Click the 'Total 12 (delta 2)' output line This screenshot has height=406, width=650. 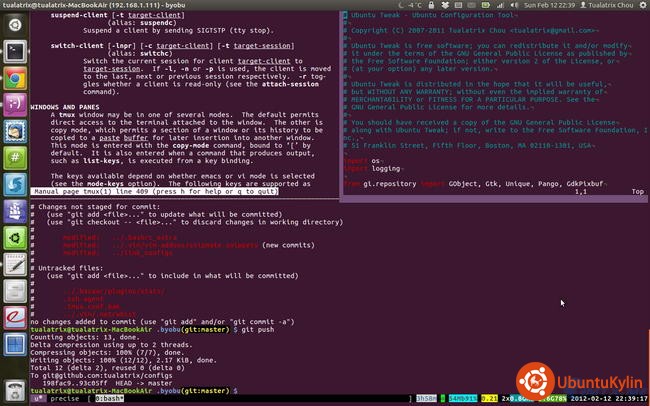coord(107,368)
